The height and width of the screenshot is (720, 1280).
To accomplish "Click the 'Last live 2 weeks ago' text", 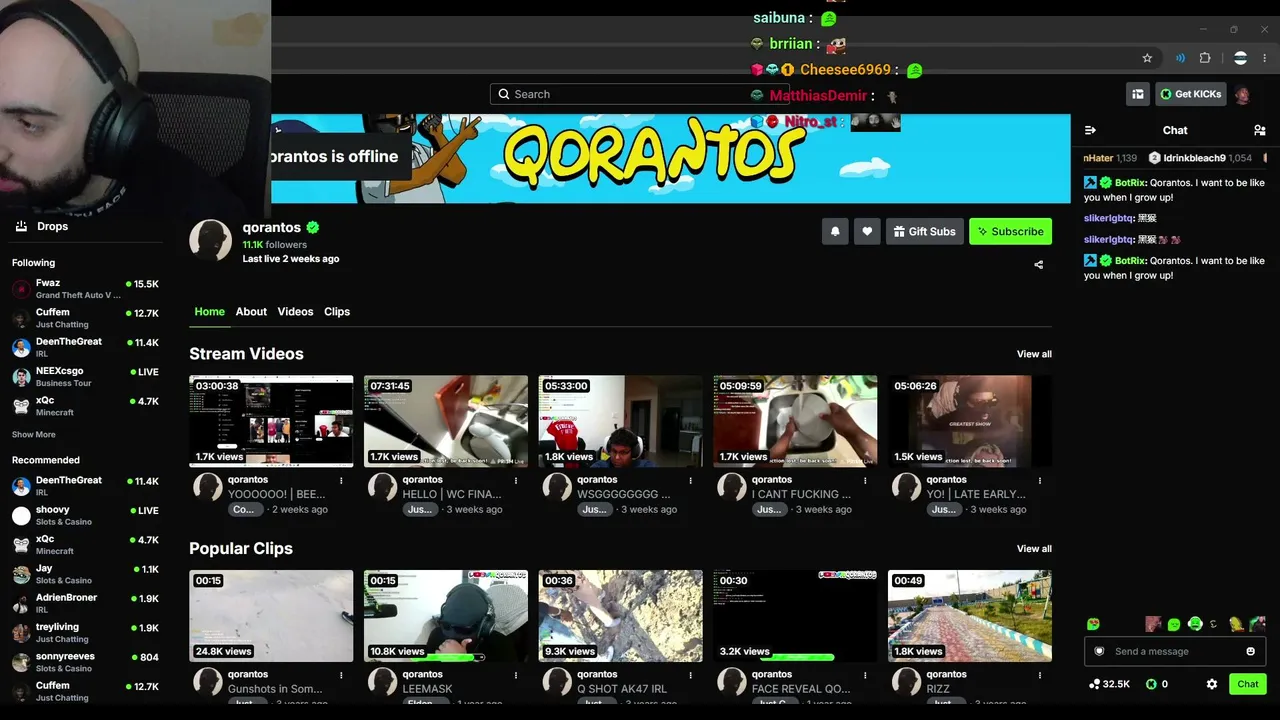I will click(291, 259).
